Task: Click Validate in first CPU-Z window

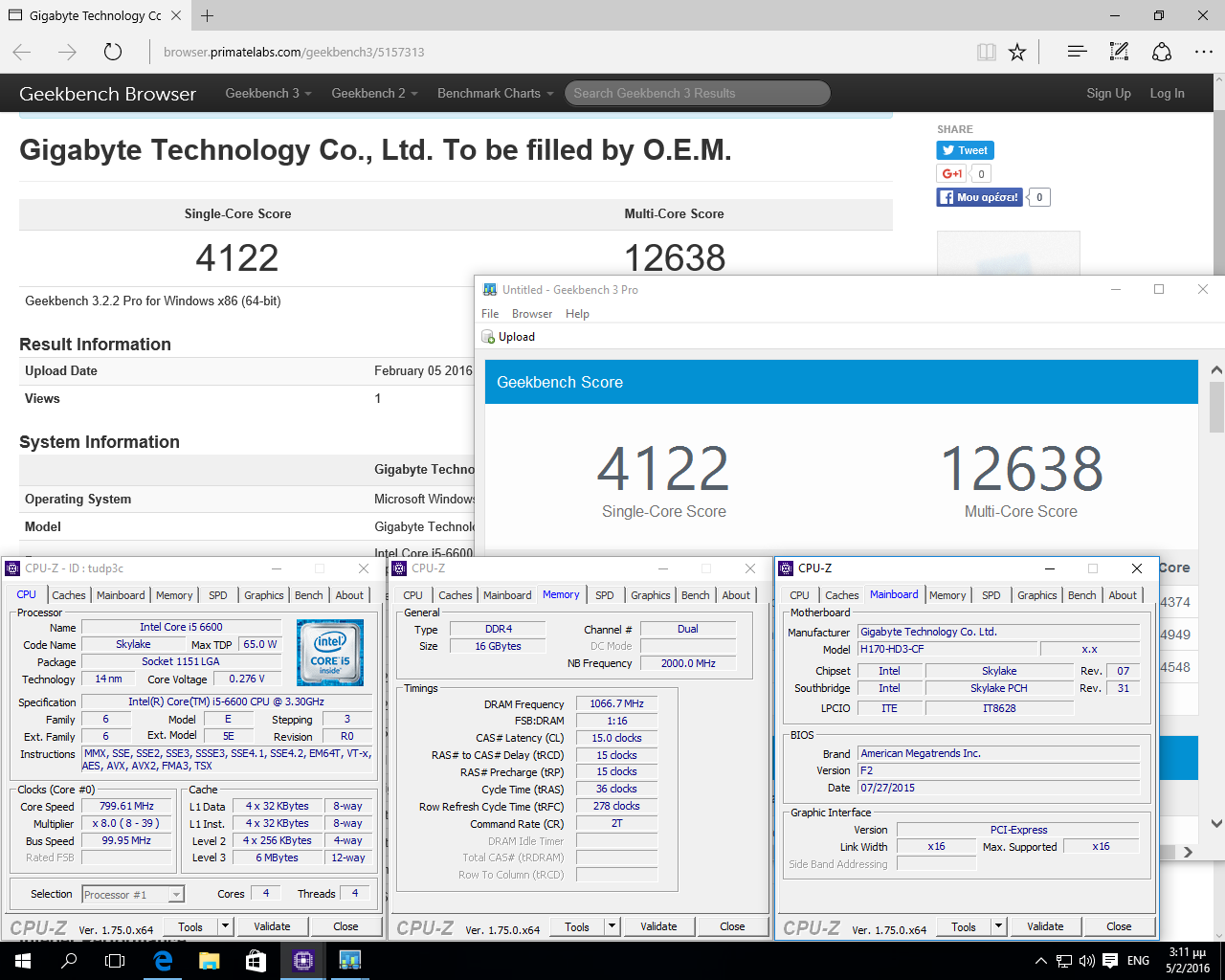Action: [272, 926]
